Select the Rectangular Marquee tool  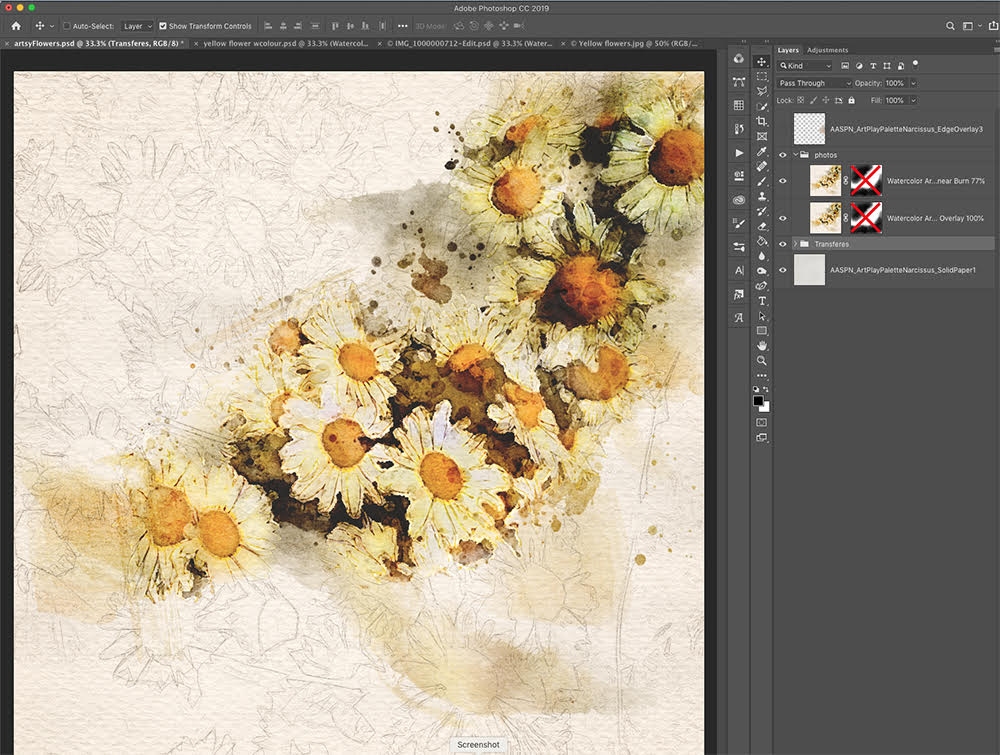coord(761,77)
